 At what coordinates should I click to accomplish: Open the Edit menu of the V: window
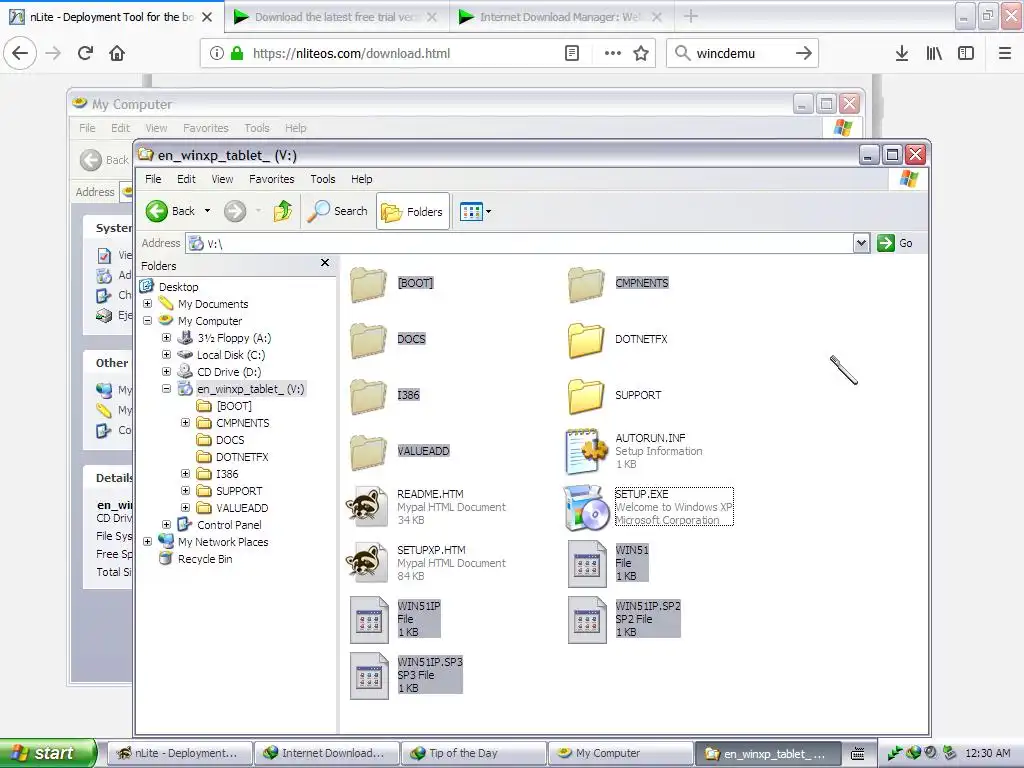click(x=186, y=179)
